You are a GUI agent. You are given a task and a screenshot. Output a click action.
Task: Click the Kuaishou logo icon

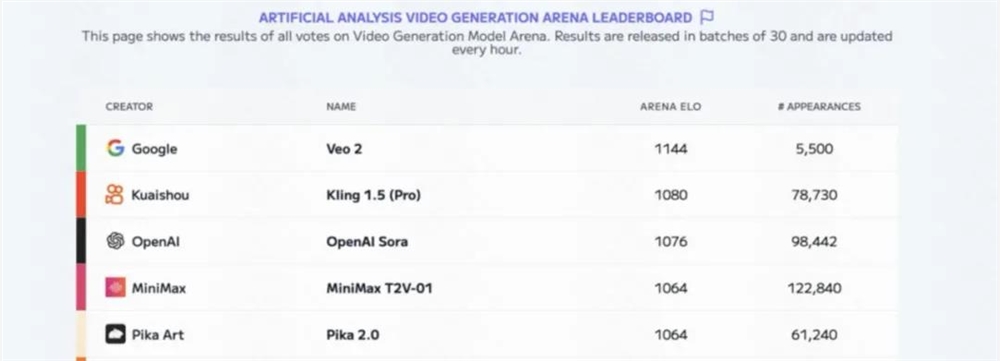115,195
